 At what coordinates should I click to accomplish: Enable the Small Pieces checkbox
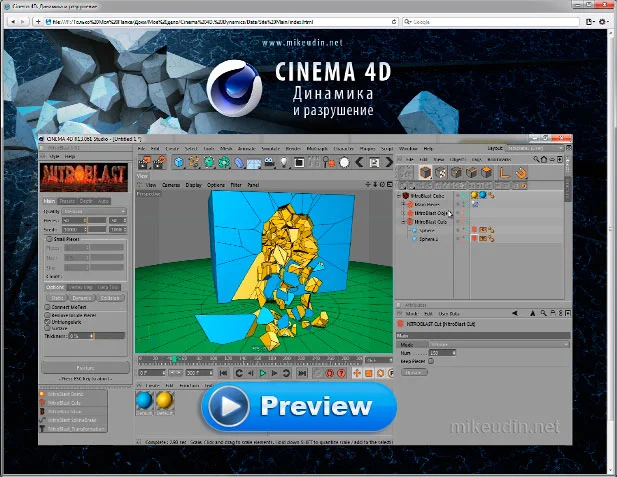point(50,239)
